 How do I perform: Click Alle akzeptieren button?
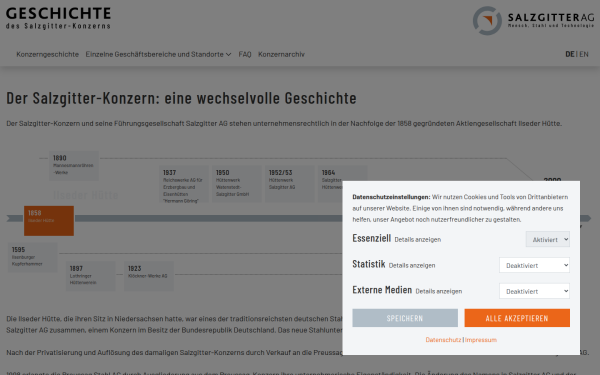(517, 318)
